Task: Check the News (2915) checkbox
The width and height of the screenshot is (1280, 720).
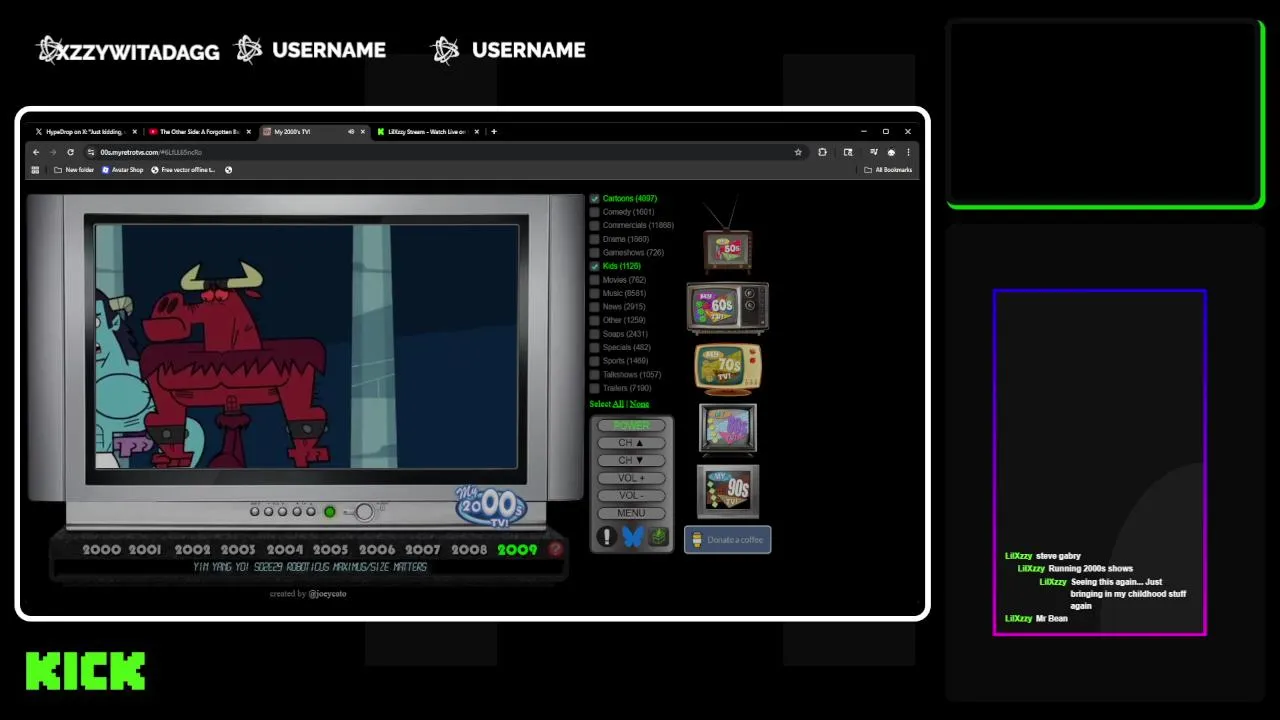Action: point(594,307)
